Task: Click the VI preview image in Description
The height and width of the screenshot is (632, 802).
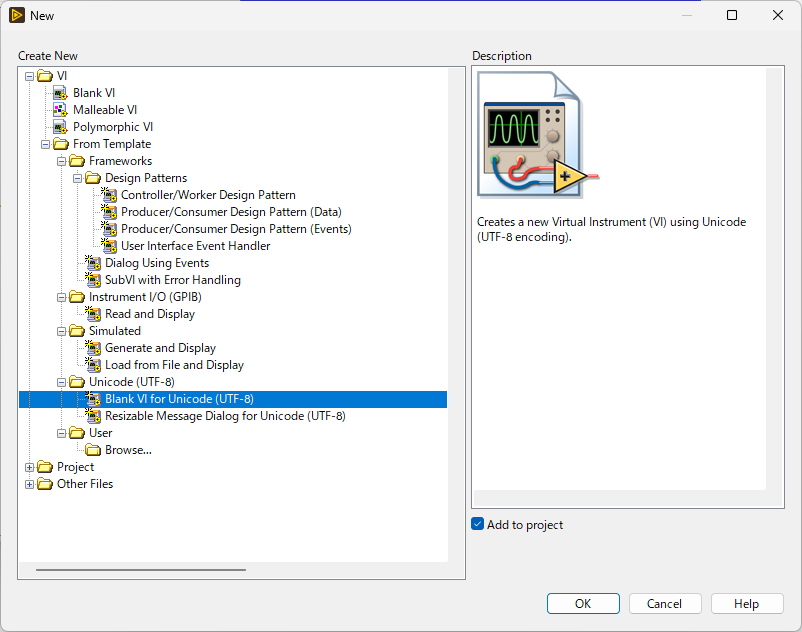Action: tap(538, 134)
